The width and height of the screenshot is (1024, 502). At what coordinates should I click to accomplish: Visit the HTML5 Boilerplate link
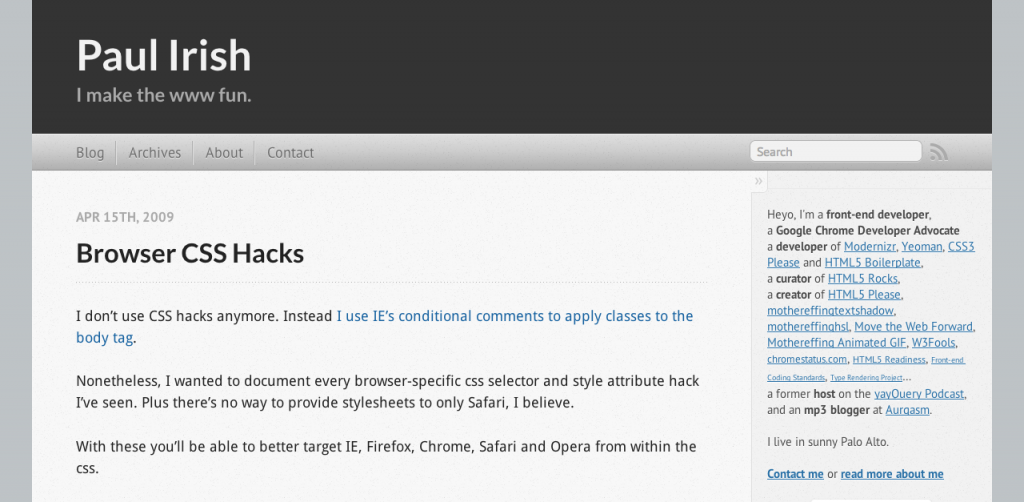coord(872,262)
